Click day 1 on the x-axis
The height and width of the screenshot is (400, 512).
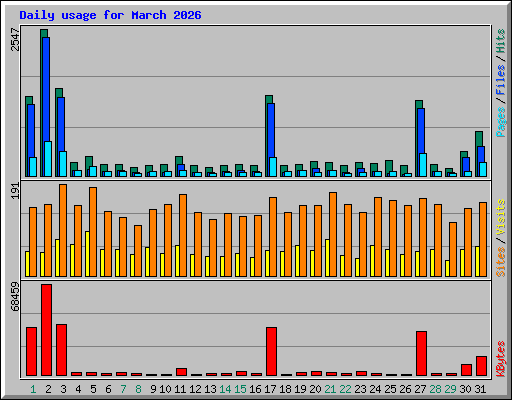33,389
